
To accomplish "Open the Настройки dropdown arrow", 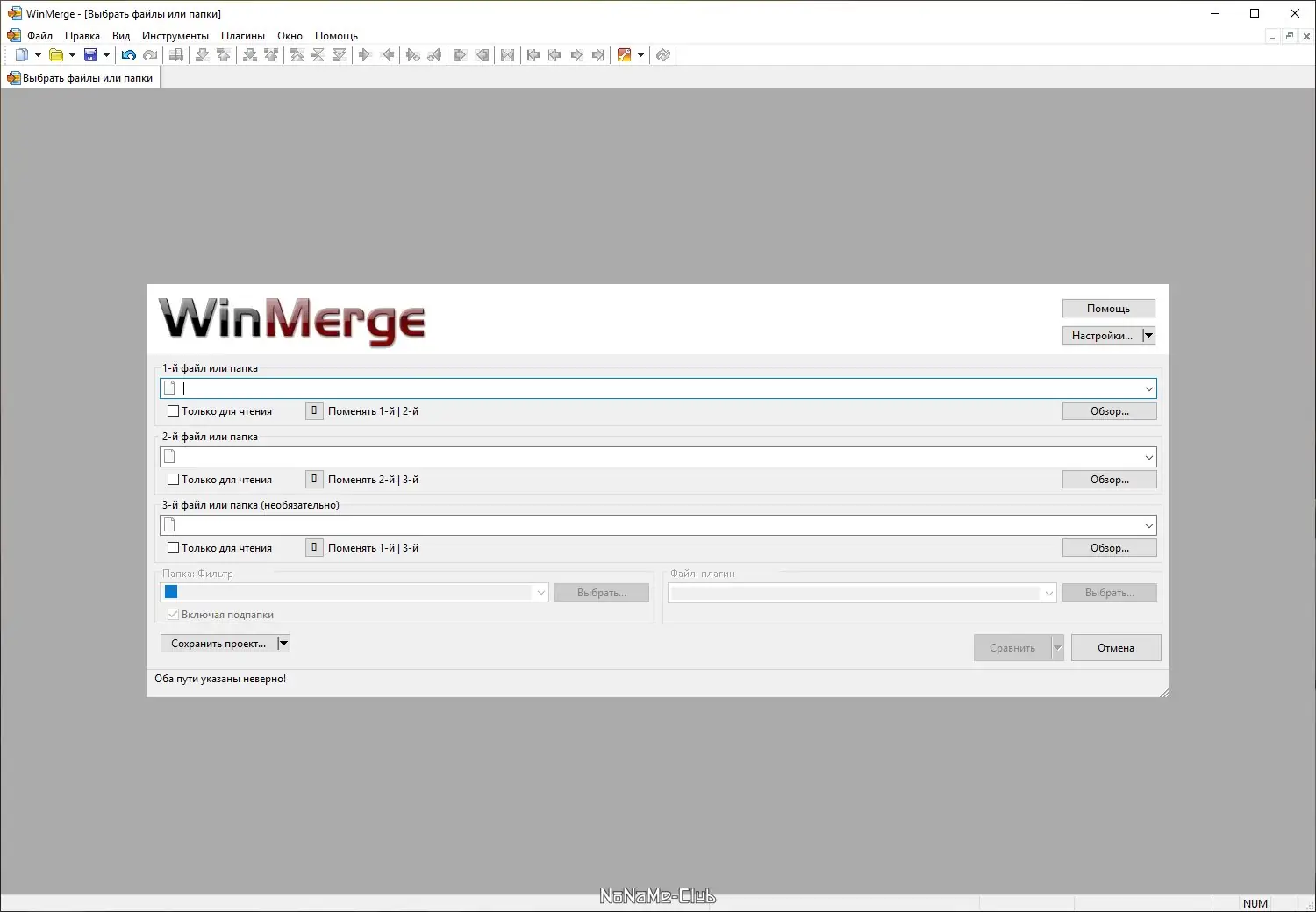I will pyautogui.click(x=1148, y=335).
